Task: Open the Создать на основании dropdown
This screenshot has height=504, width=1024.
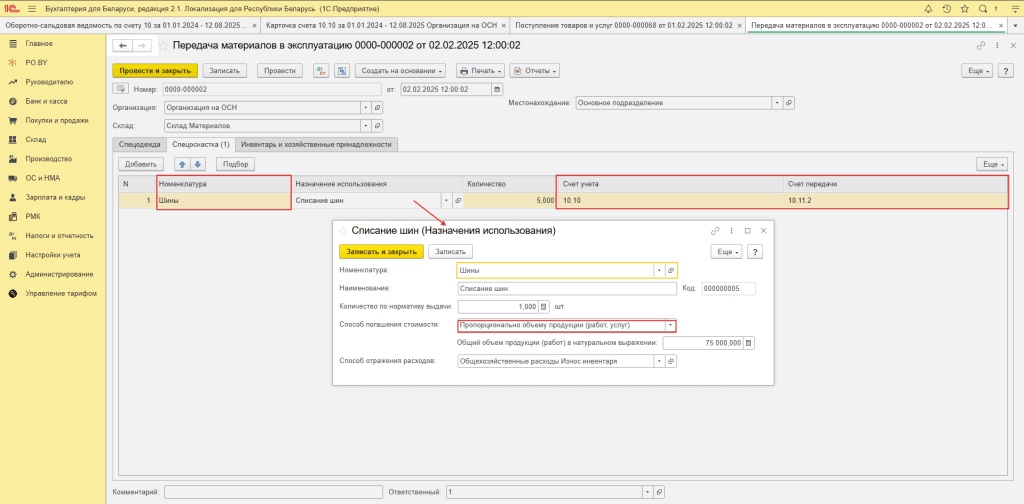Action: [400, 71]
